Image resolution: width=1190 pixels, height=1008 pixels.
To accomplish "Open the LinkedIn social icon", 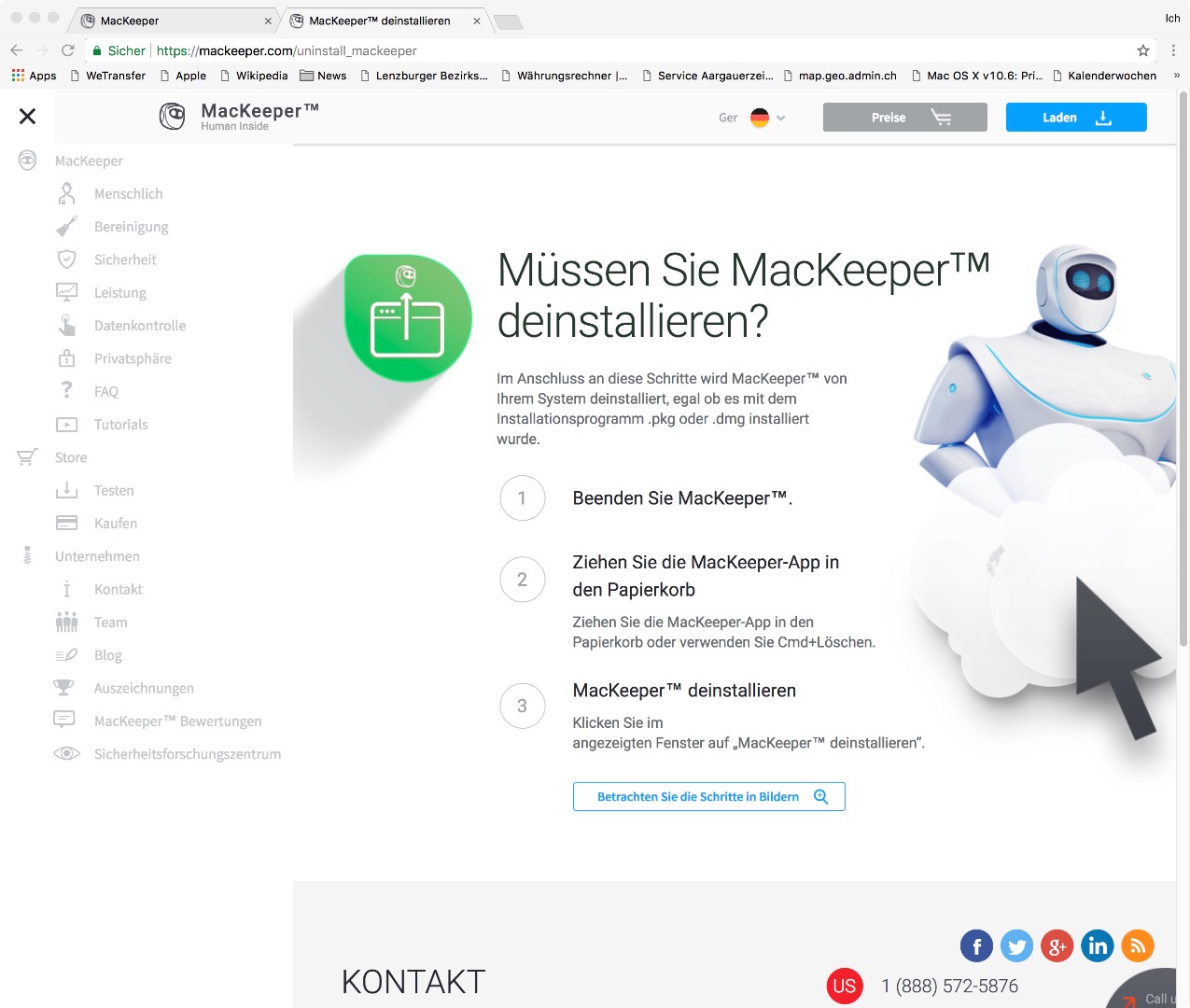I will click(1098, 945).
